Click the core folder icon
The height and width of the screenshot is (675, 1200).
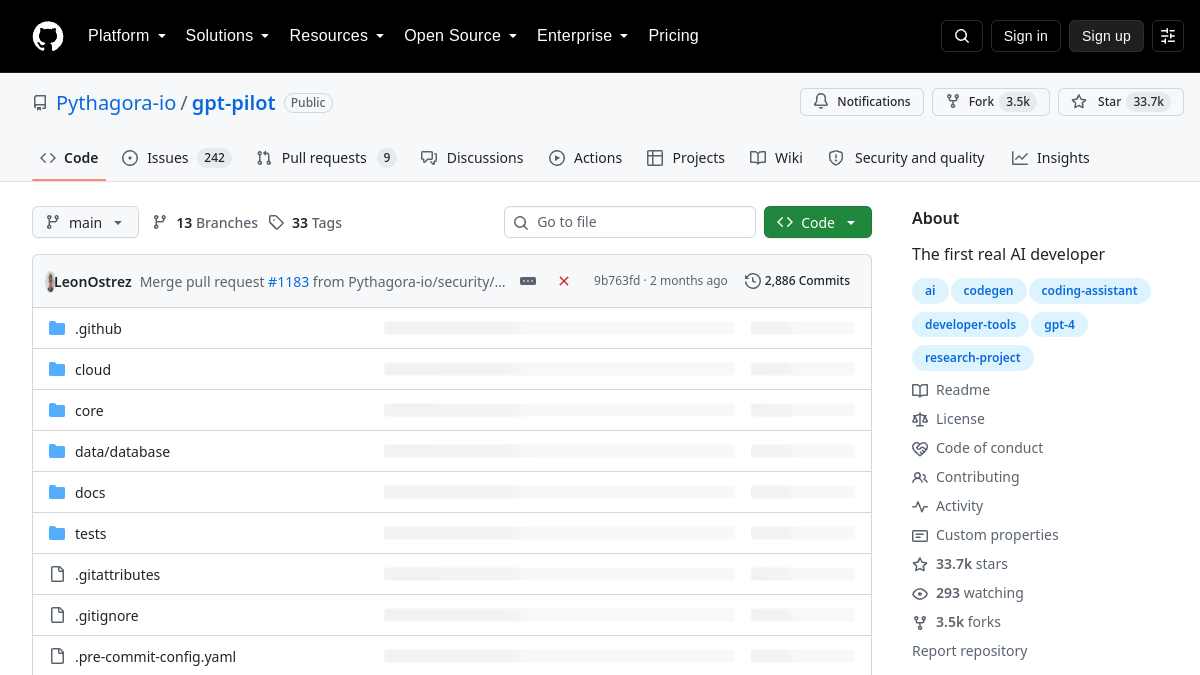(57, 410)
